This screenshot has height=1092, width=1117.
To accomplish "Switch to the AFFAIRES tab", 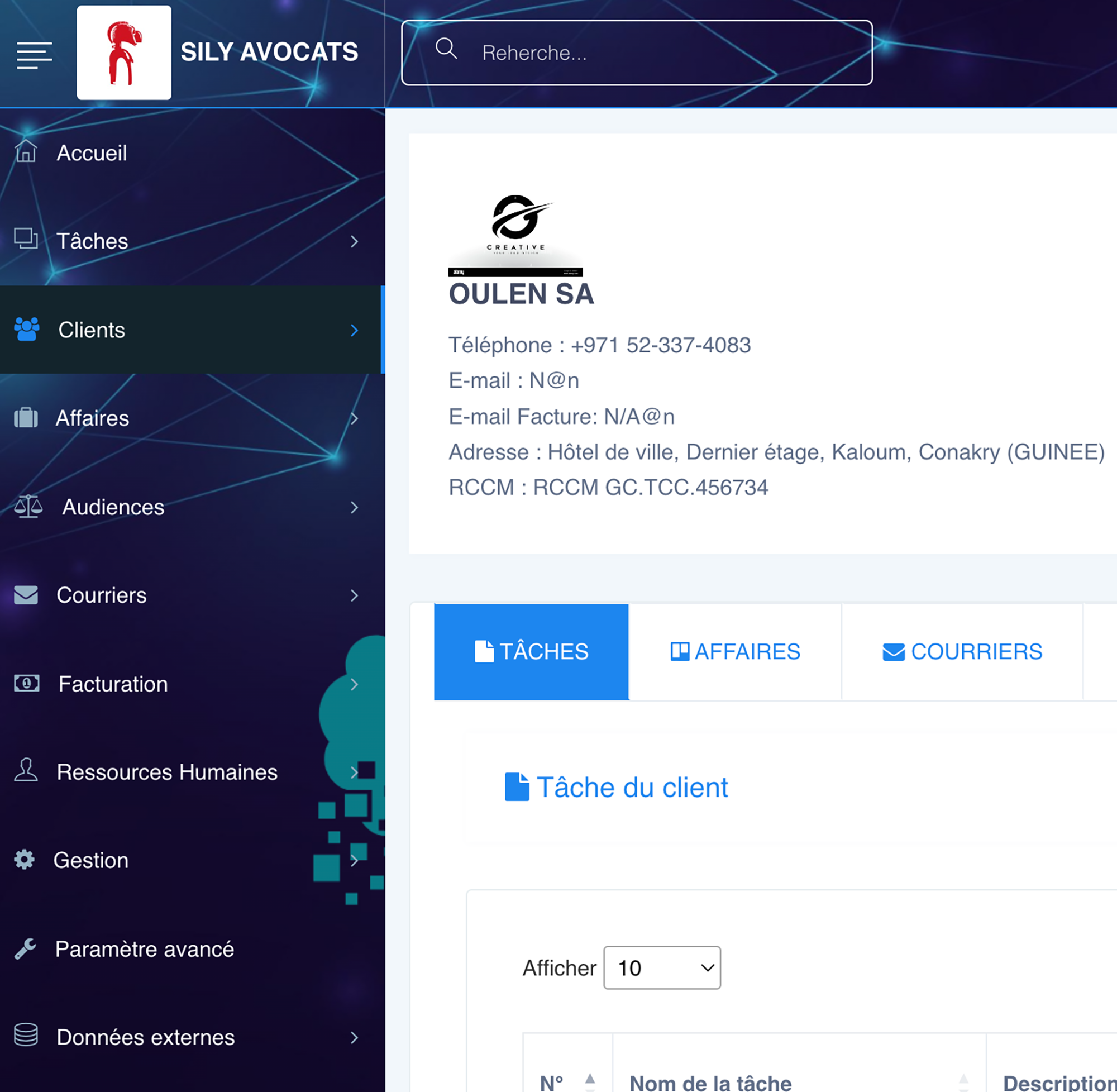I will [735, 651].
